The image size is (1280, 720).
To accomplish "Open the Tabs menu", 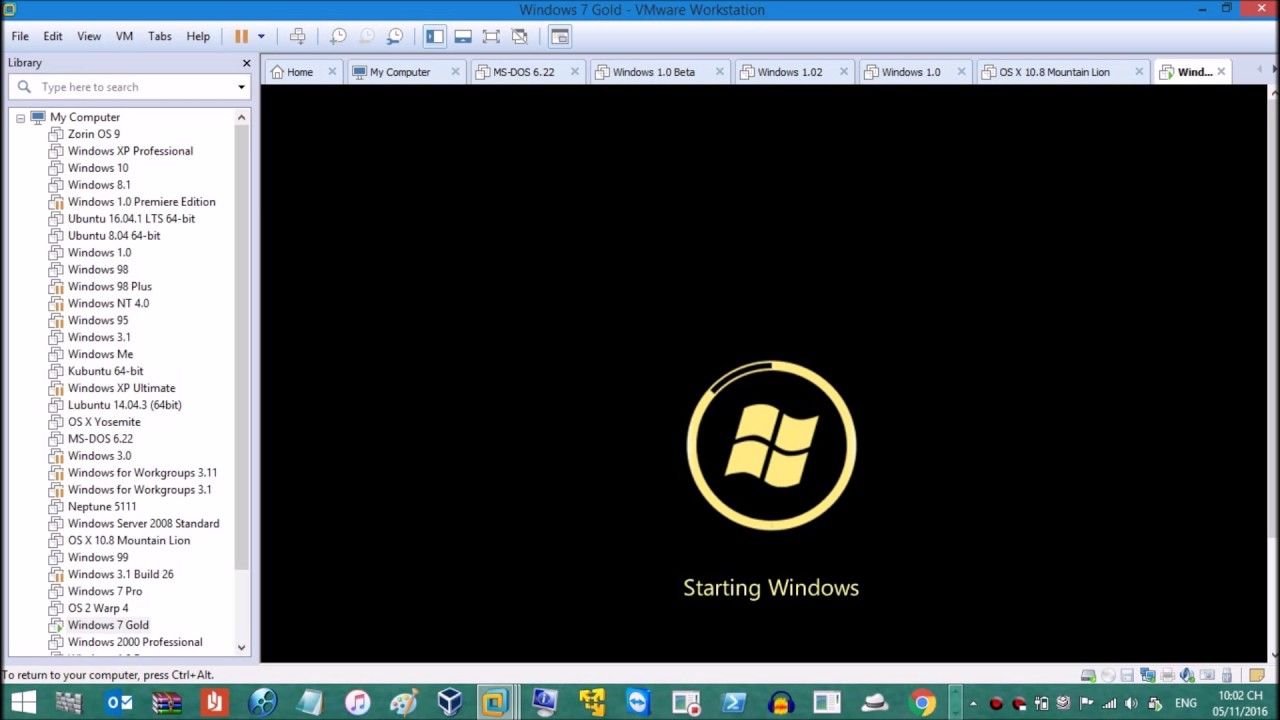I will click(x=160, y=36).
